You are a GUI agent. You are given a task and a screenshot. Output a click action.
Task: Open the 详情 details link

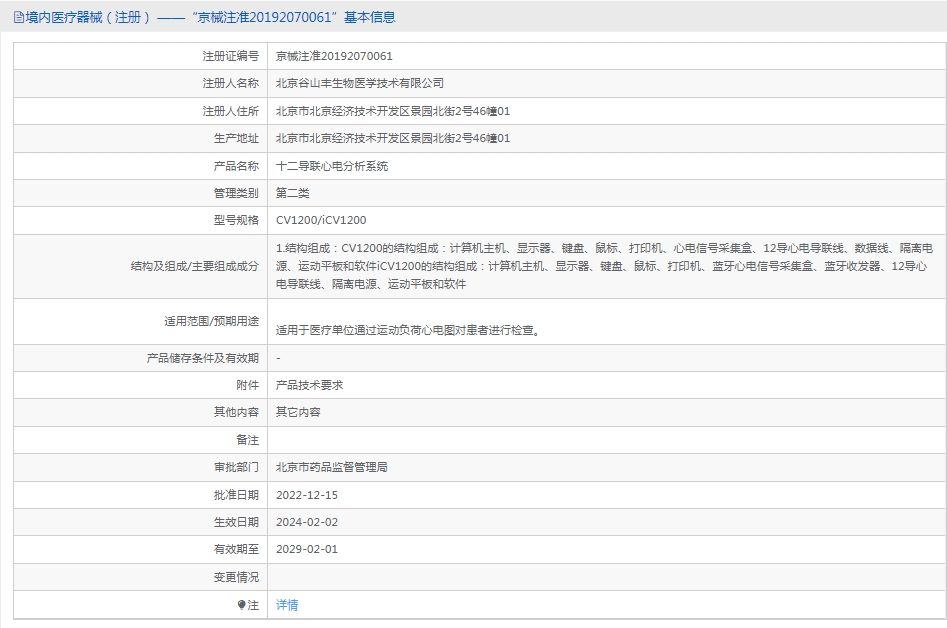[x=287, y=604]
